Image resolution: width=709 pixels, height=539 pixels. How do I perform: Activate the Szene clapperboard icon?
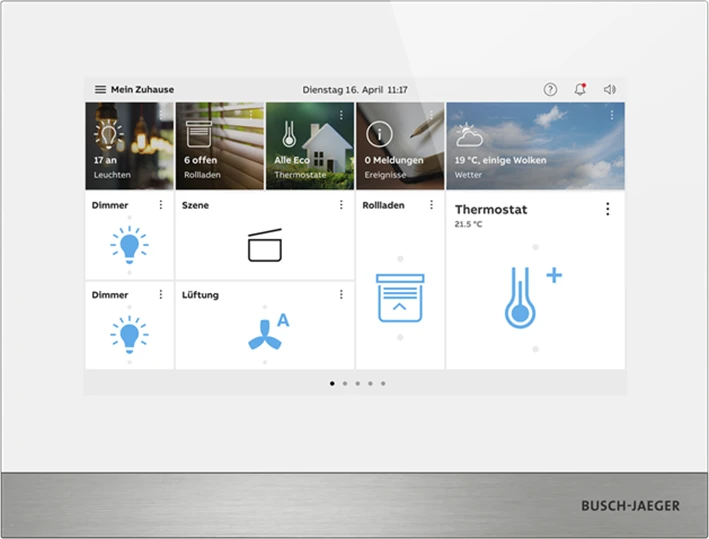[265, 245]
